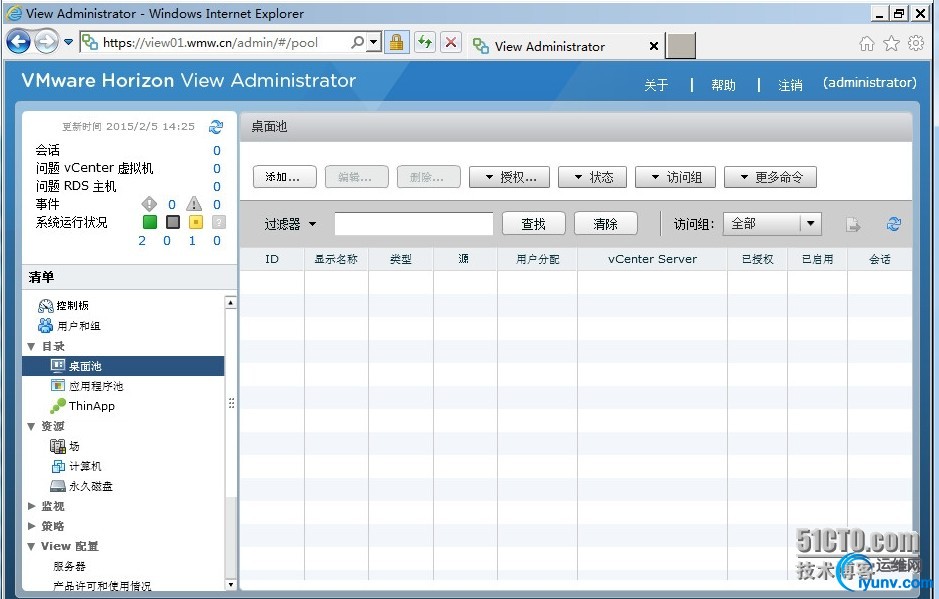
Task: Collapse the 目录 tree section
Action: click(31, 346)
